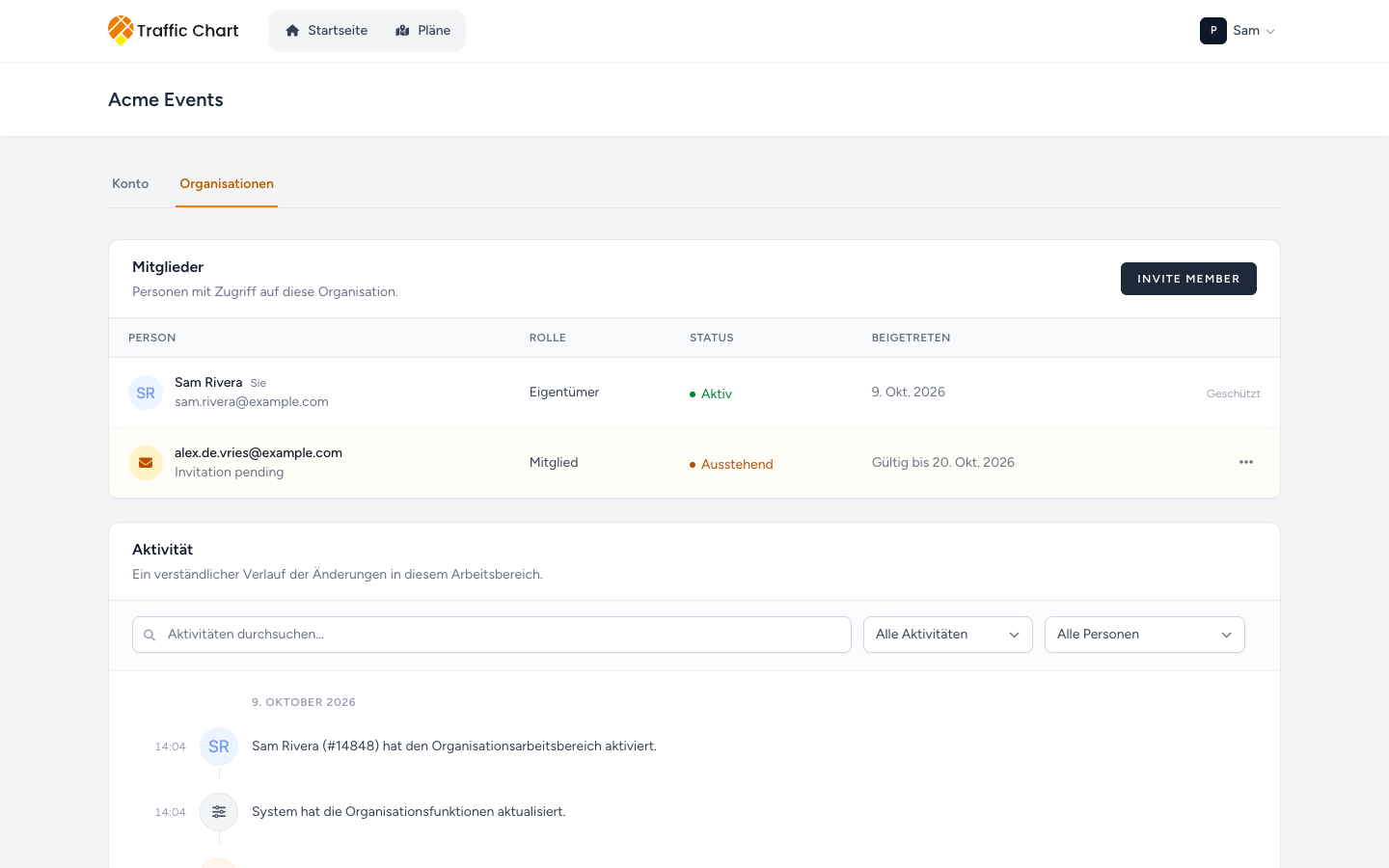Click sam.rivera@example.com email text
The image size is (1389, 868).
[252, 402]
